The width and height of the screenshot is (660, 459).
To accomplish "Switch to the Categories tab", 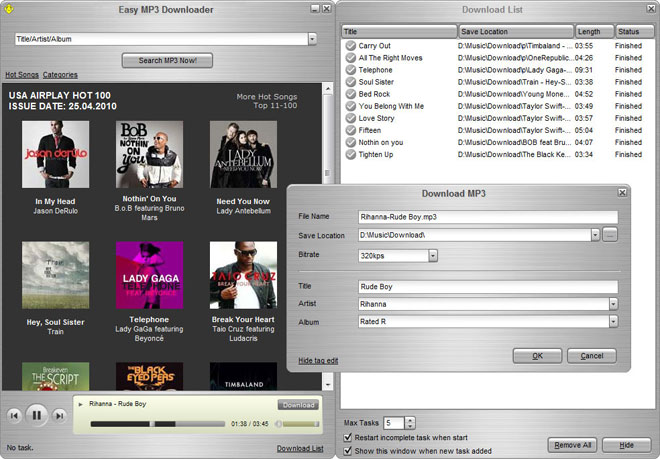I will (60, 75).
